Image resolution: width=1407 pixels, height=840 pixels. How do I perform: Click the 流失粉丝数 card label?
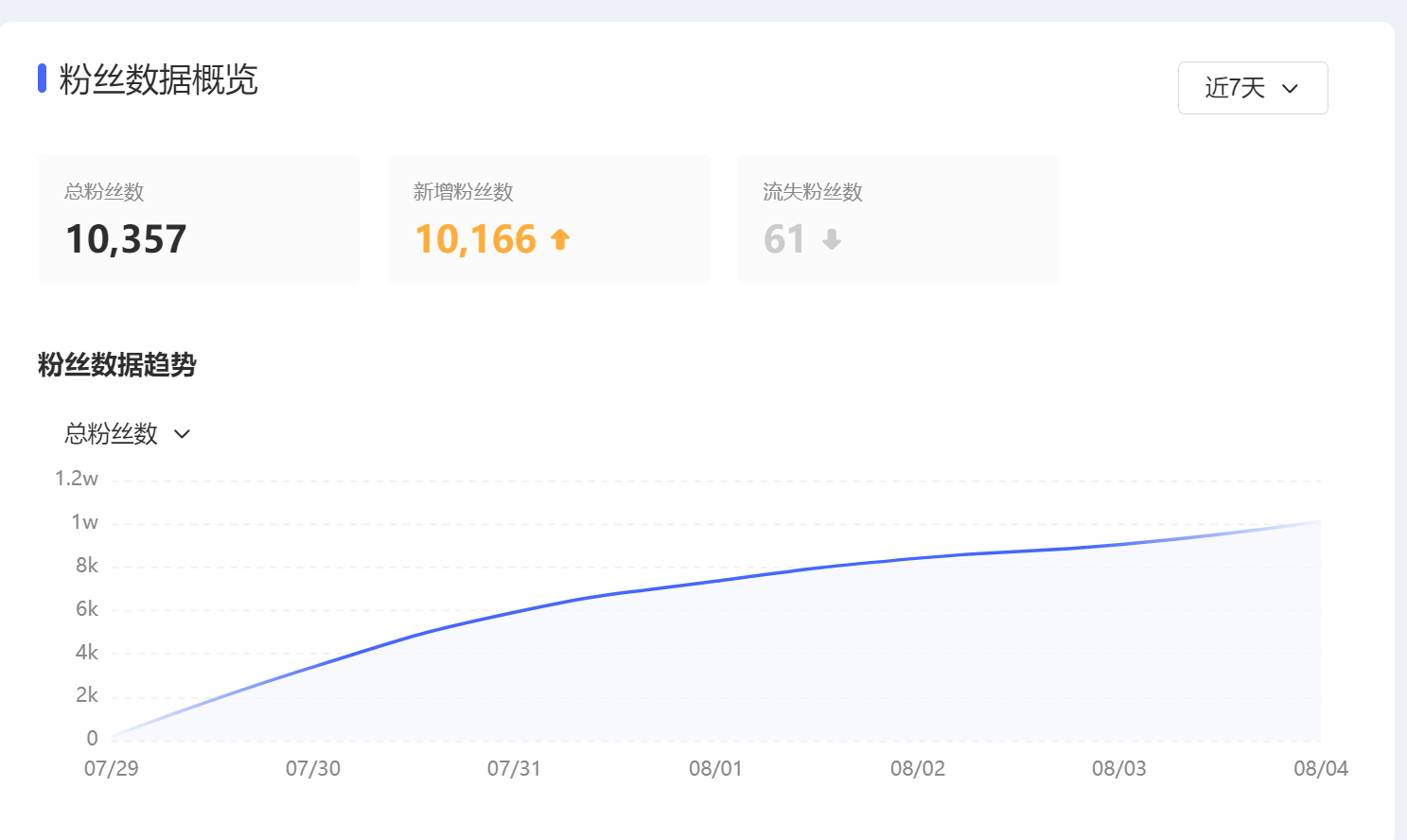pyautogui.click(x=813, y=192)
